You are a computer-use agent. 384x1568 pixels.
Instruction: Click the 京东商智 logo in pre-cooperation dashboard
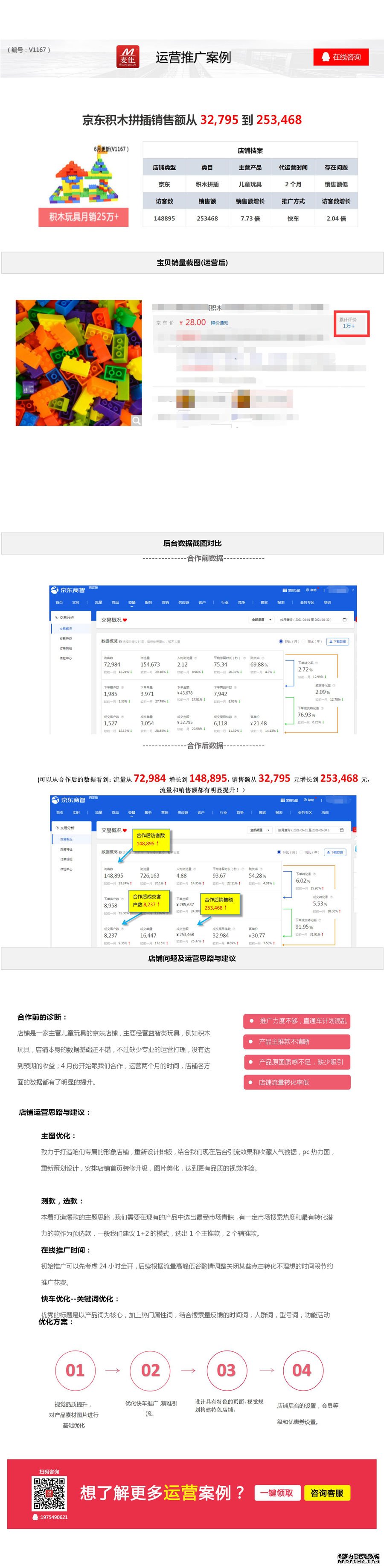pyautogui.click(x=68, y=590)
